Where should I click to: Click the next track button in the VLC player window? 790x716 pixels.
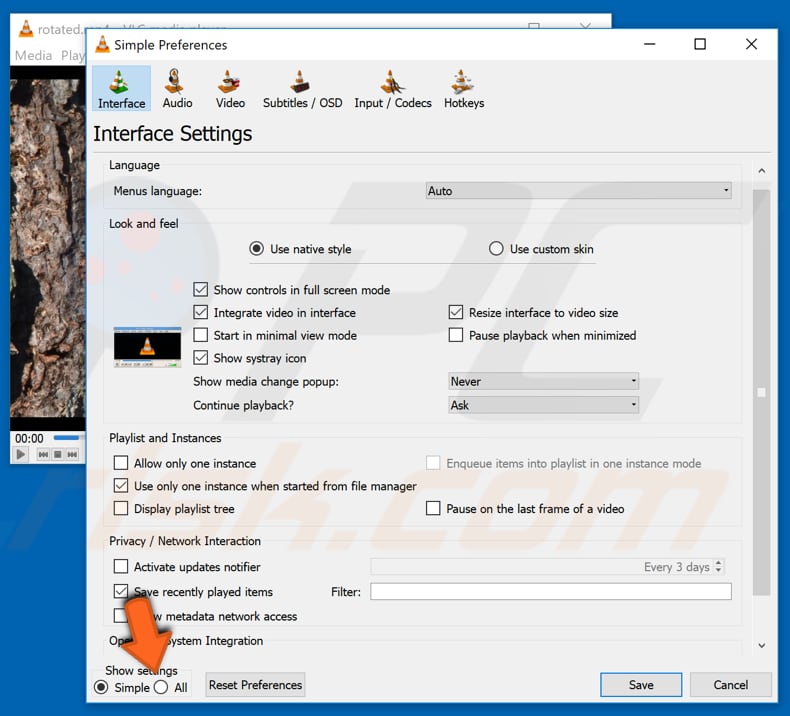click(x=73, y=454)
